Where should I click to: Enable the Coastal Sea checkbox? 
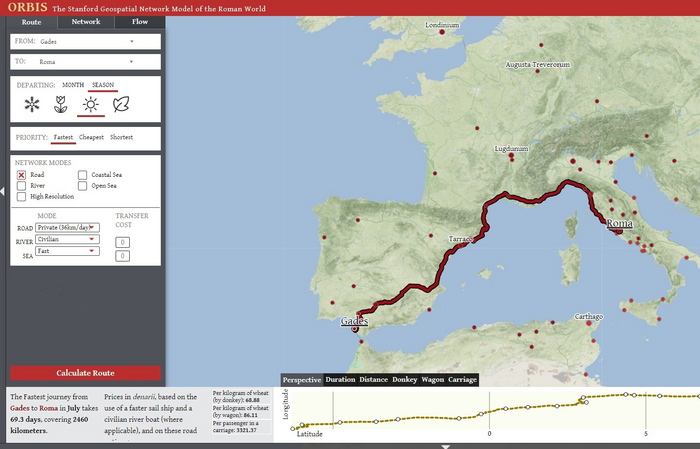pos(82,175)
